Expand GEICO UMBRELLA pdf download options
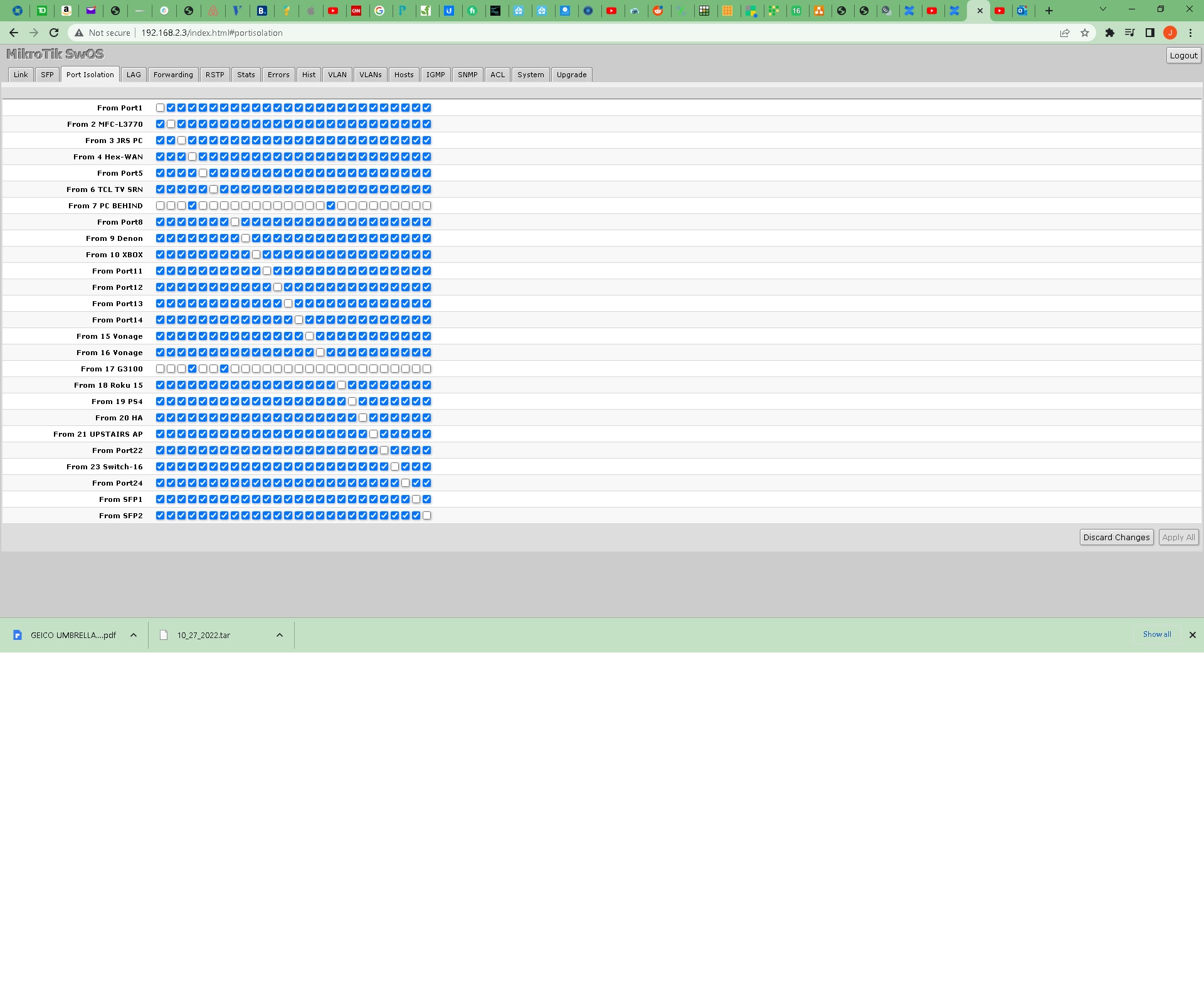 (x=134, y=635)
